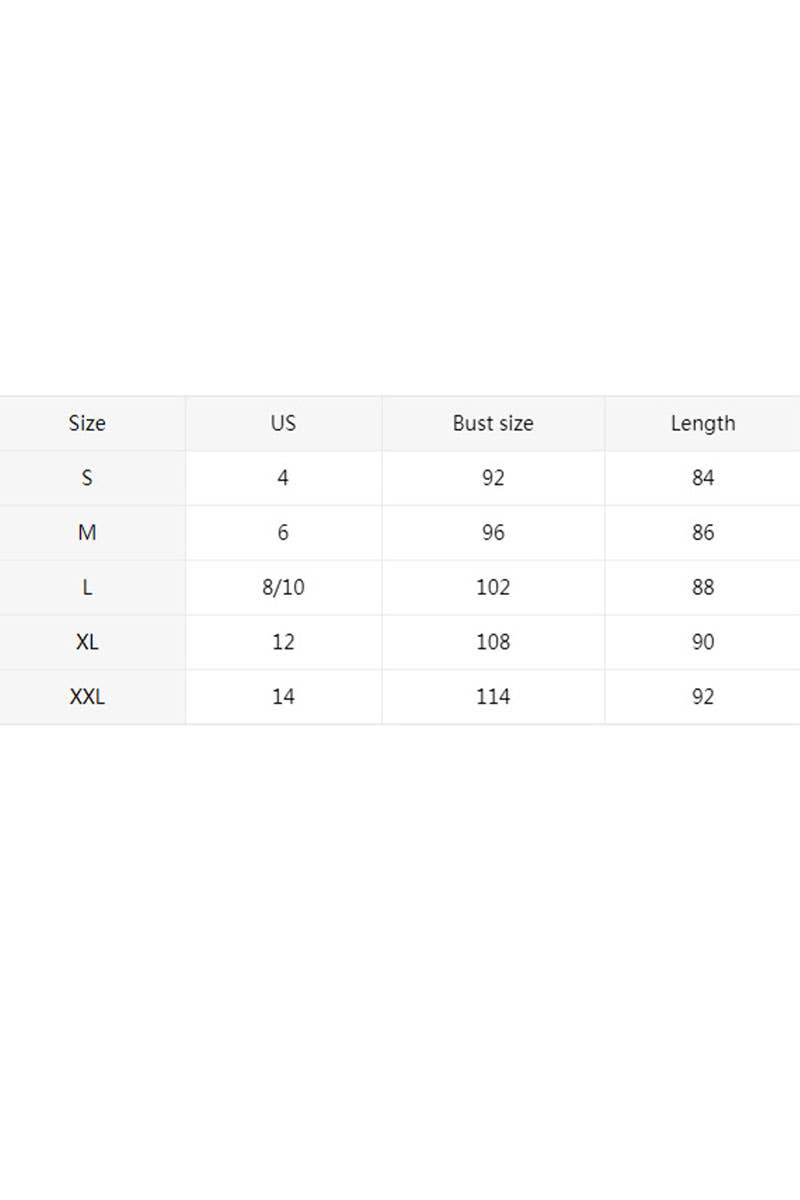The height and width of the screenshot is (1200, 800).
Task: Click the length 90 cell
Action: click(703, 642)
